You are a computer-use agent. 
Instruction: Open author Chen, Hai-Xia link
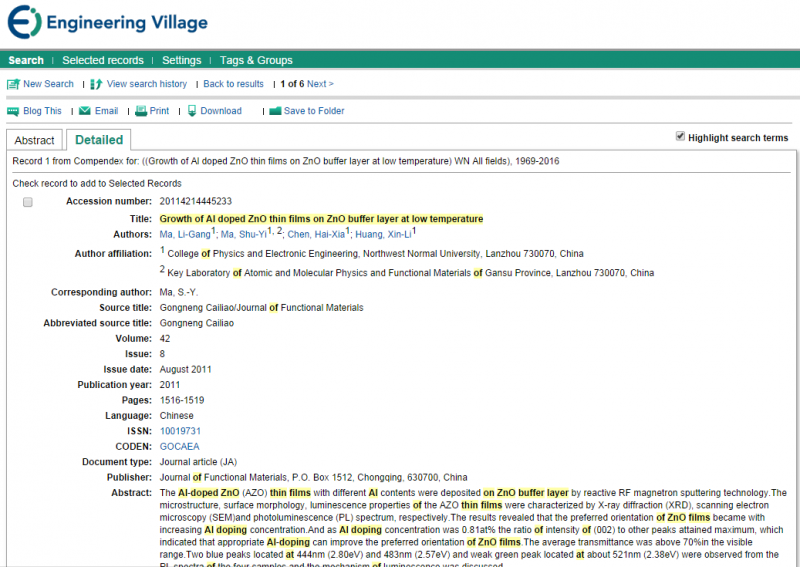pos(316,234)
